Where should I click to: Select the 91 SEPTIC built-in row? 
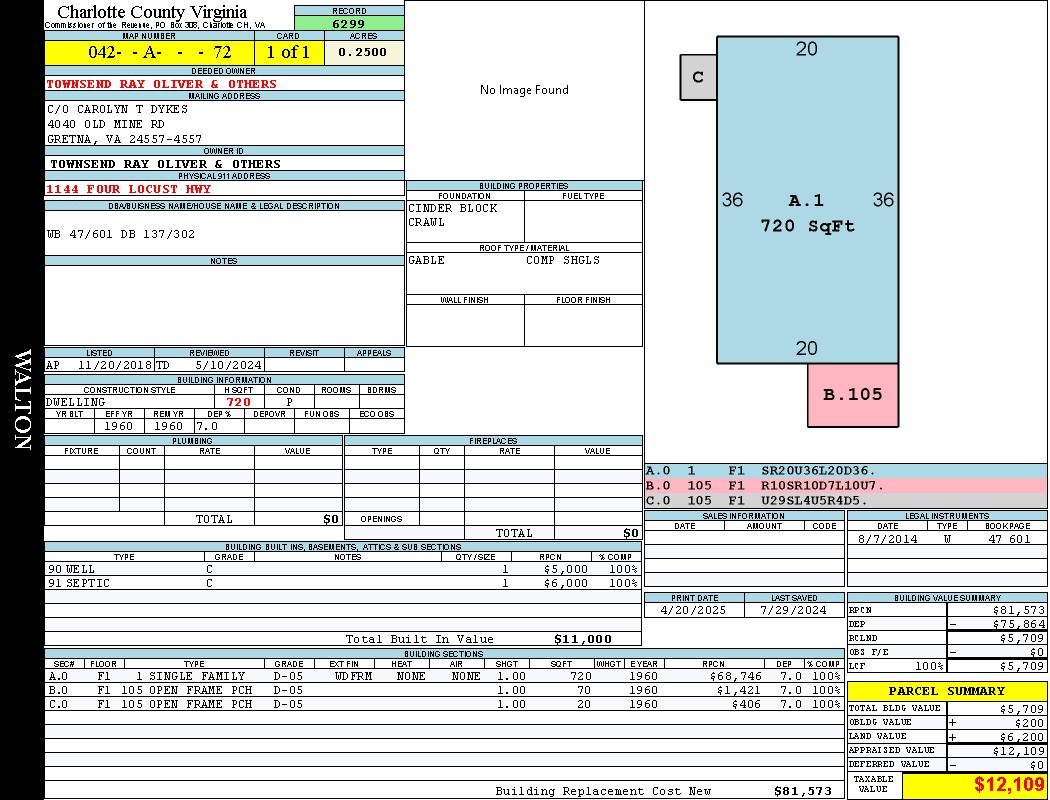point(342,583)
